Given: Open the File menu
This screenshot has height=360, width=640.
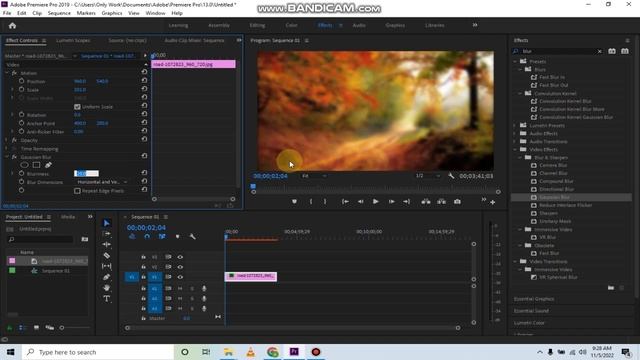Looking at the screenshot, I should pos(7,13).
